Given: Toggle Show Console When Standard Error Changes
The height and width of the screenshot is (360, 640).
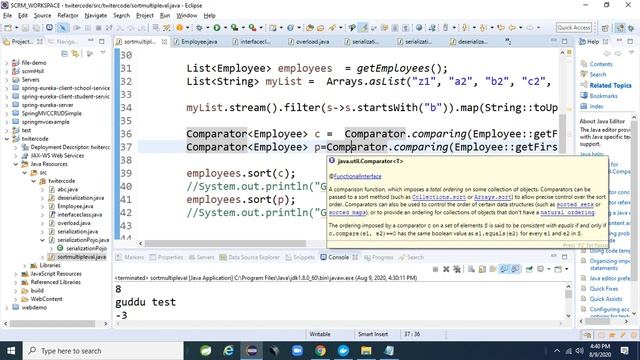Looking at the screenshot, I should 516,269.
